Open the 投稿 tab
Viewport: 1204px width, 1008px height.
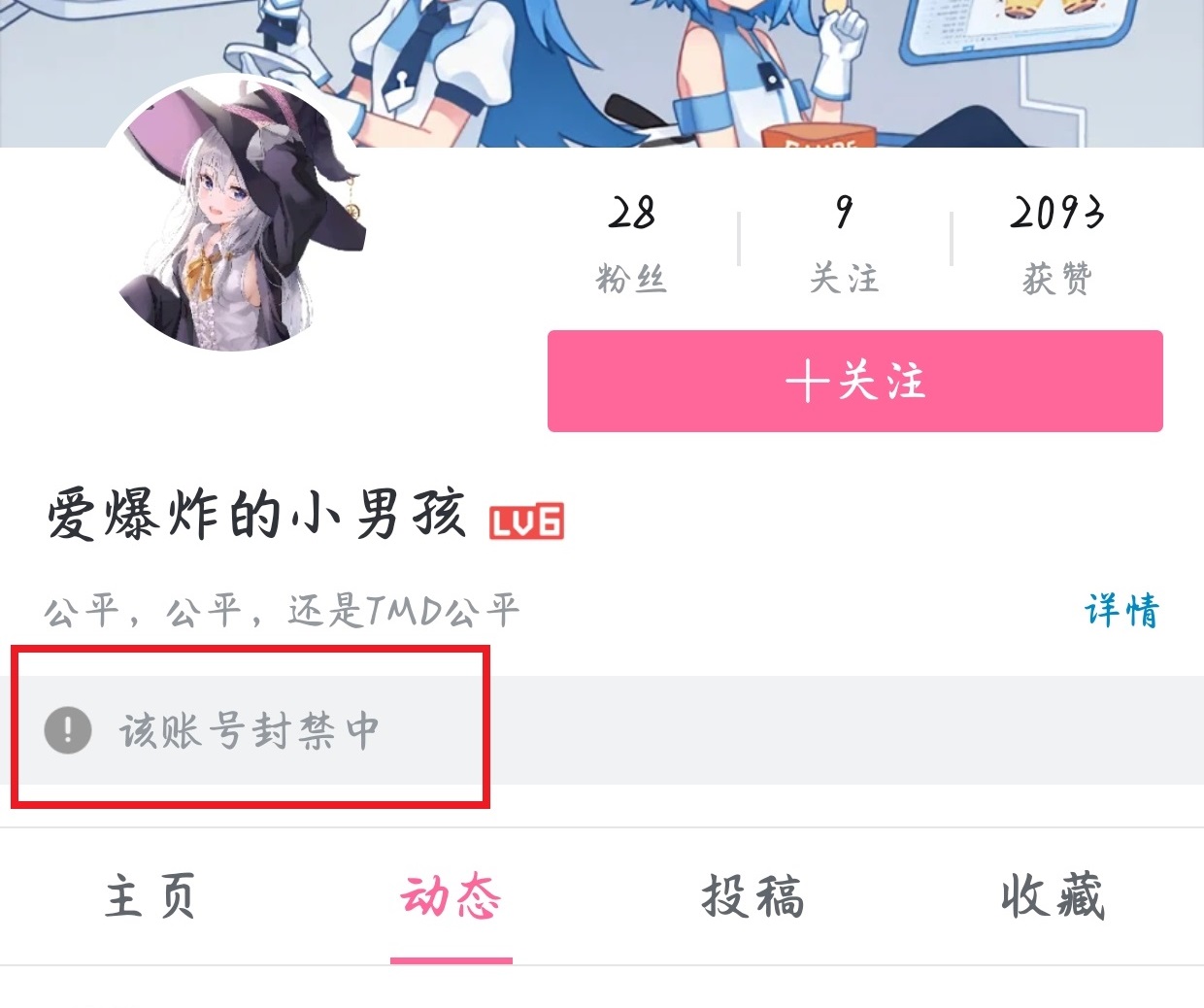pyautogui.click(x=752, y=895)
